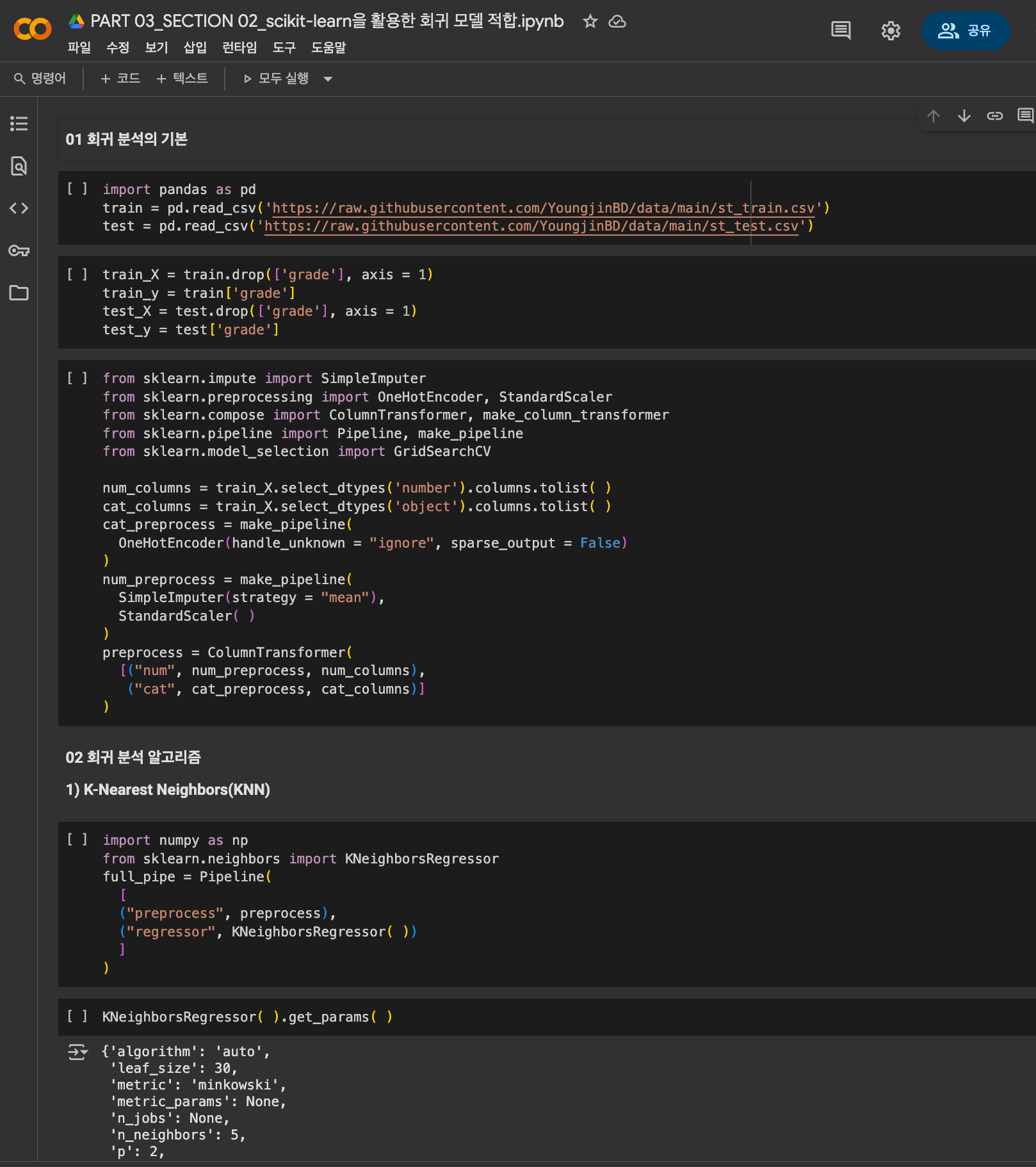Move cell up with the up arrow icon
The image size is (1036, 1167).
[x=934, y=116]
